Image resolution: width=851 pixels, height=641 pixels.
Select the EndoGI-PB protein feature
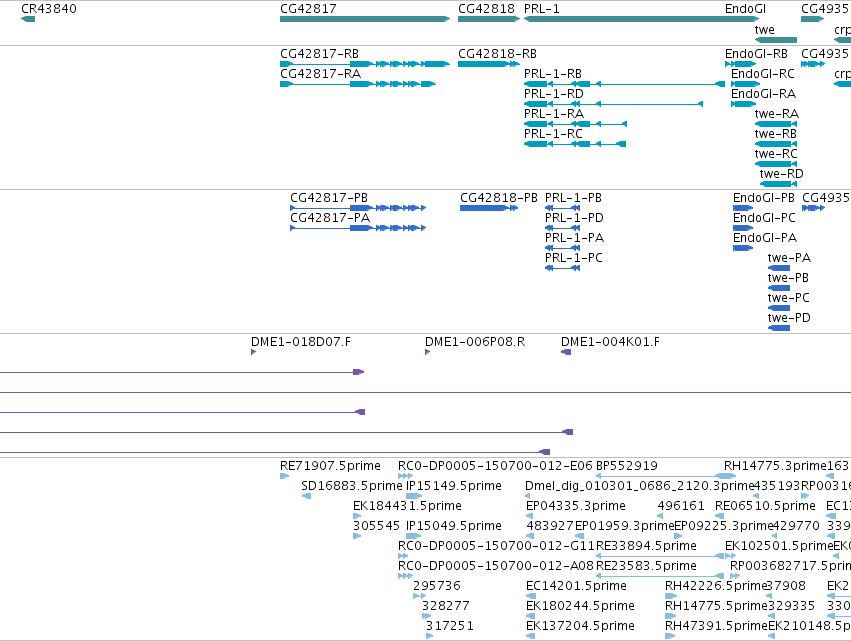pos(743,208)
